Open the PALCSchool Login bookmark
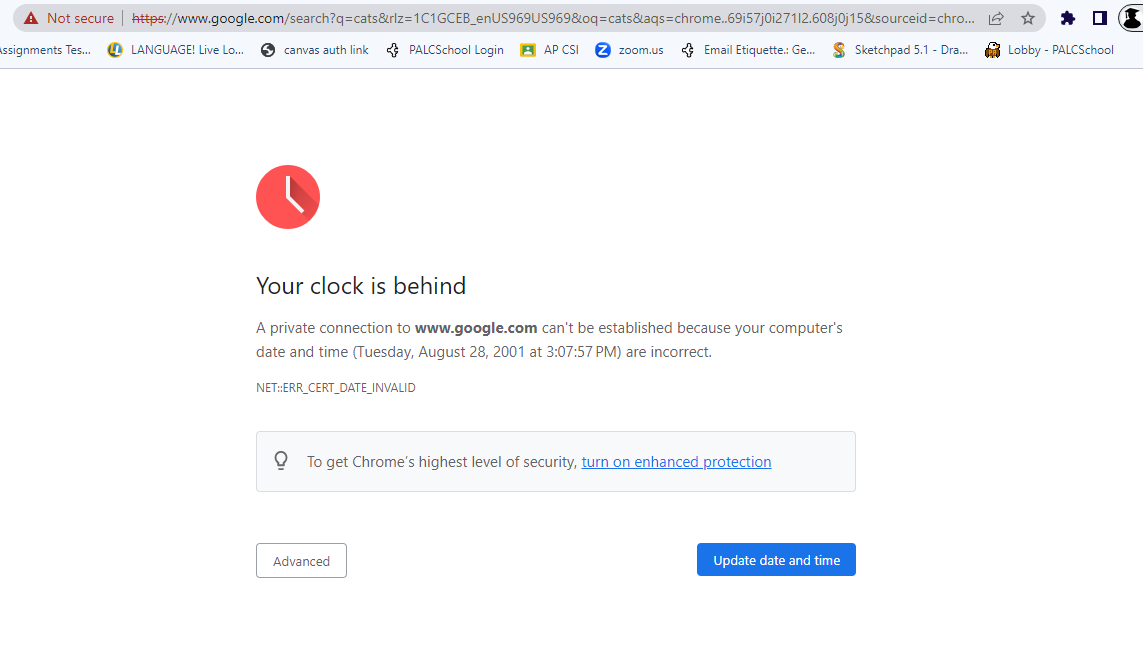 (445, 50)
